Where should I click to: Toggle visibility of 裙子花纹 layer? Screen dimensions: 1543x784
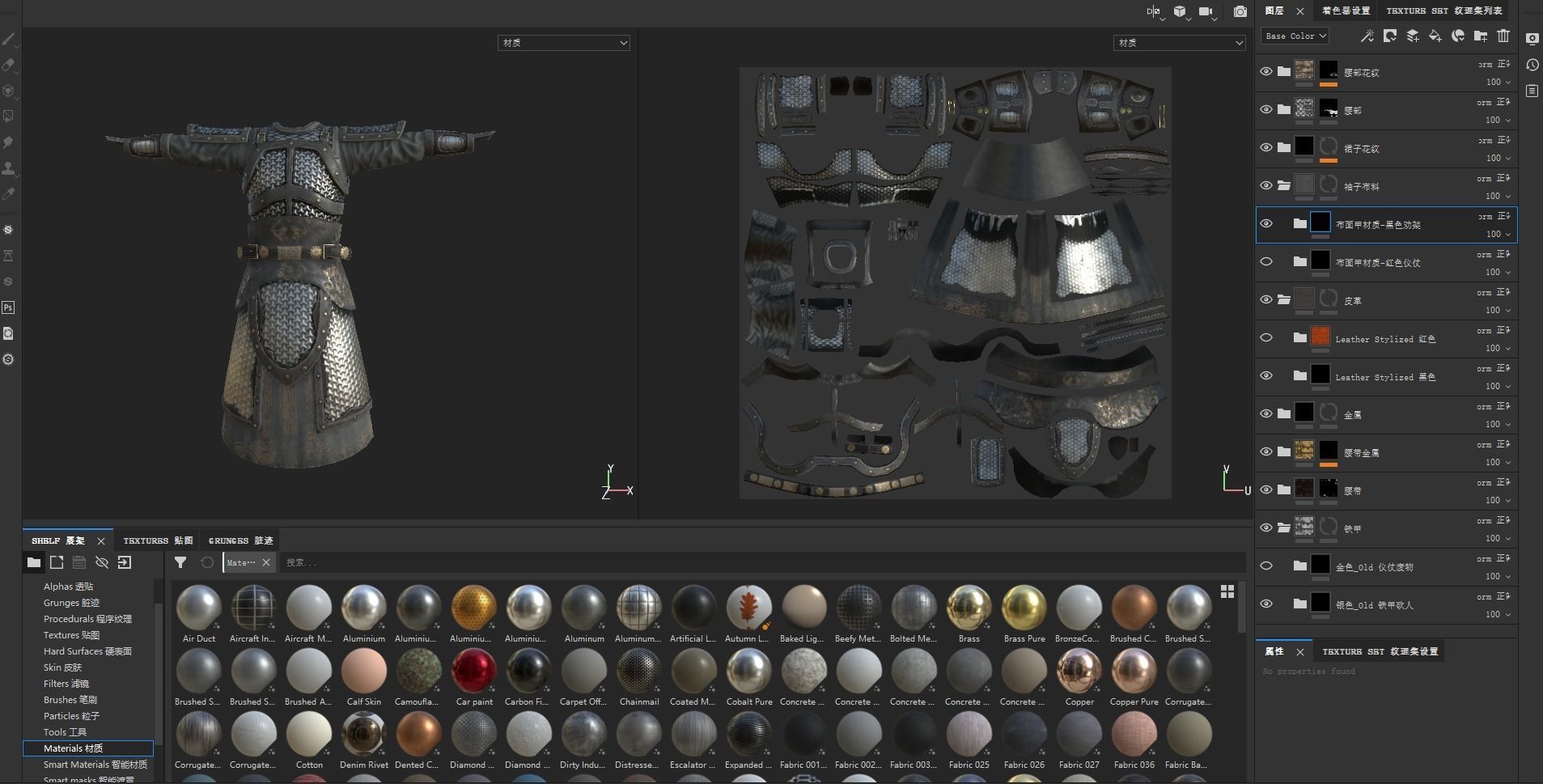pyautogui.click(x=1266, y=147)
